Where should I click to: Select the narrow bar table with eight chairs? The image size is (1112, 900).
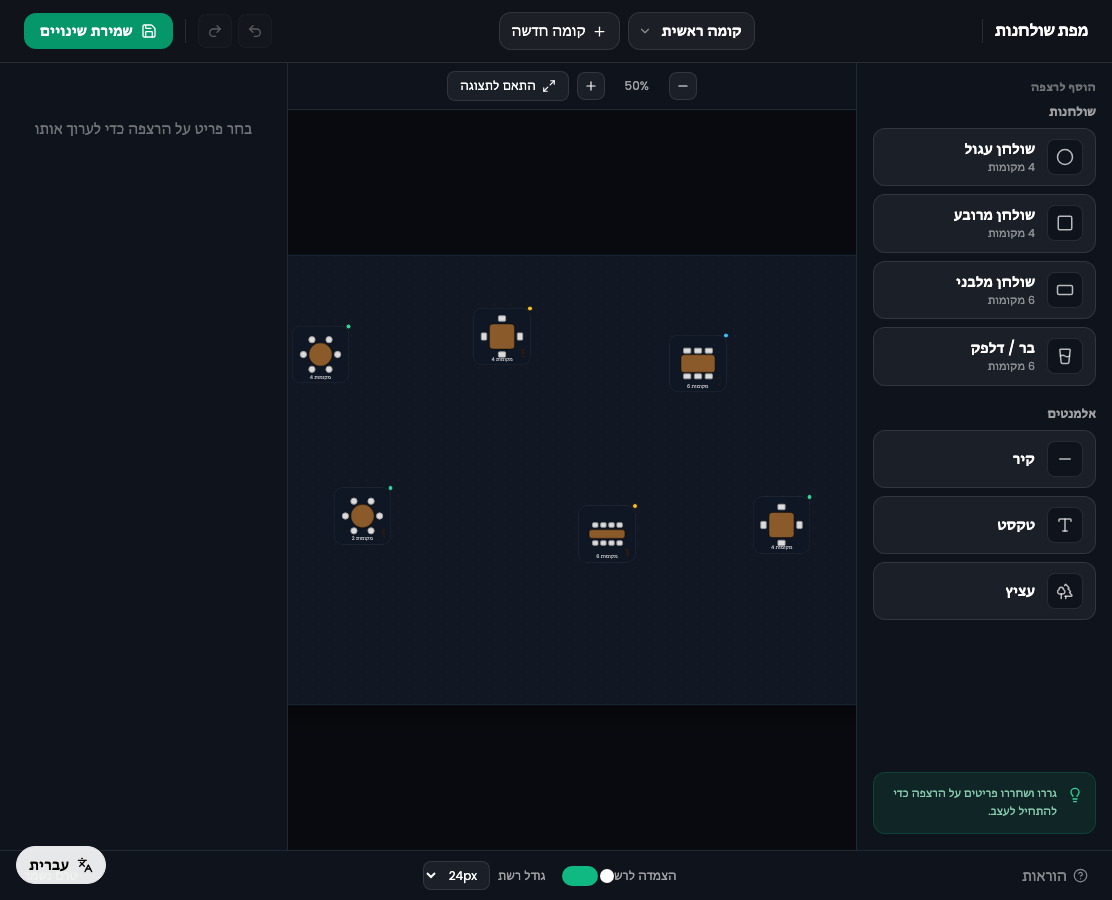pos(607,534)
